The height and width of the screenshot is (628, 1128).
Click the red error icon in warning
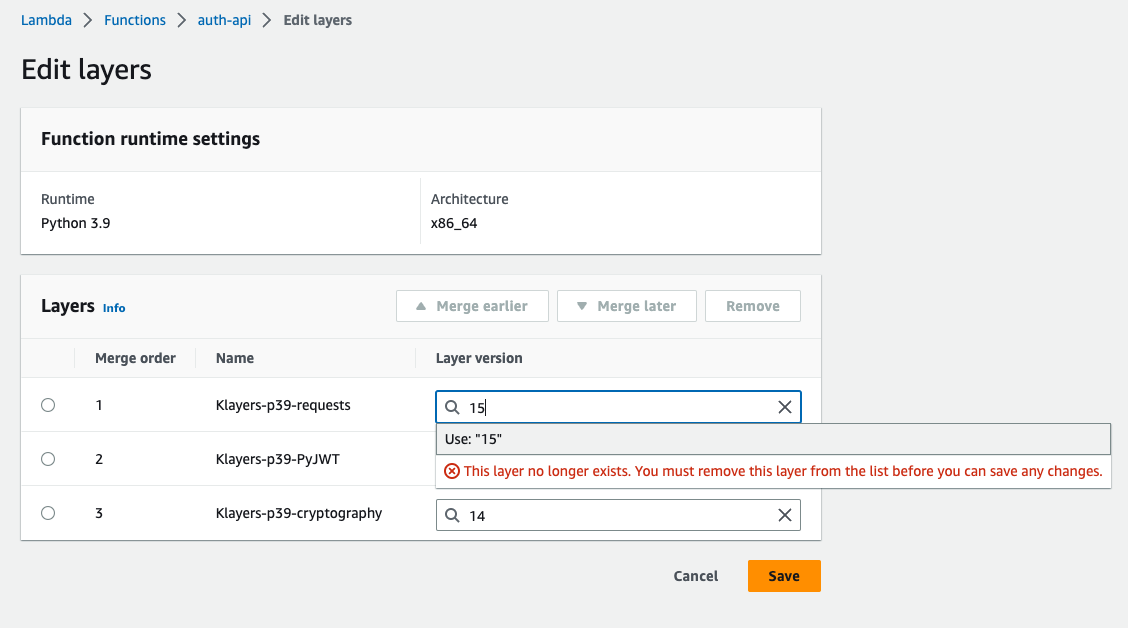[452, 471]
